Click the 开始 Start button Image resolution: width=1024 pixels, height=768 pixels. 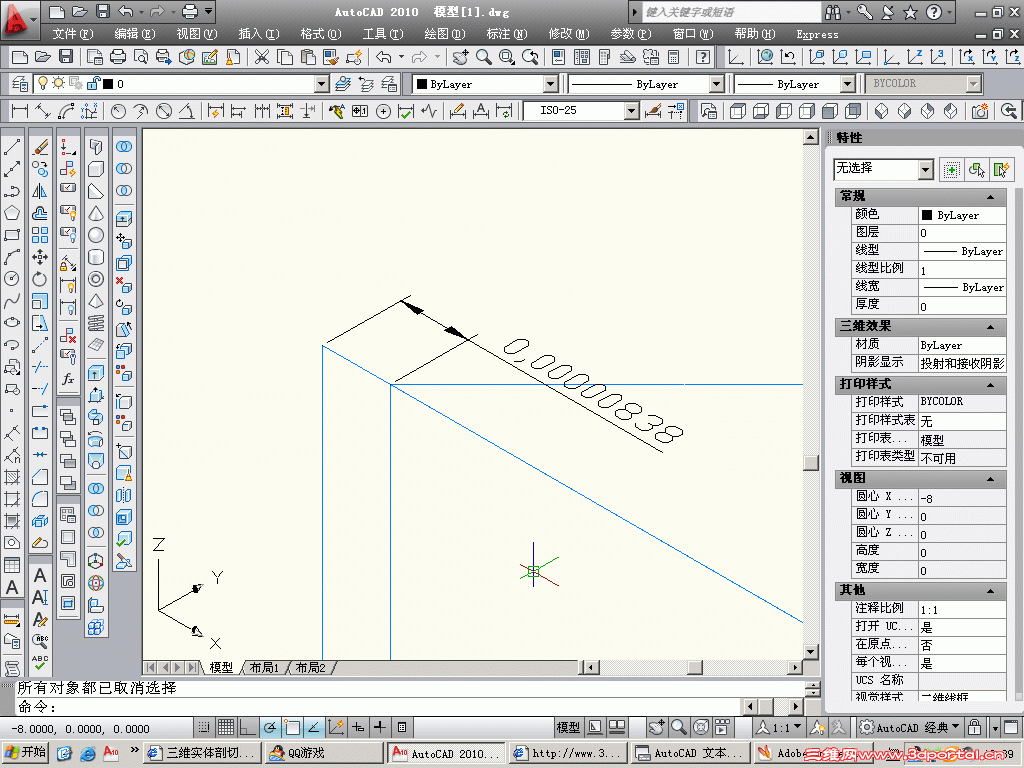pyautogui.click(x=25, y=752)
